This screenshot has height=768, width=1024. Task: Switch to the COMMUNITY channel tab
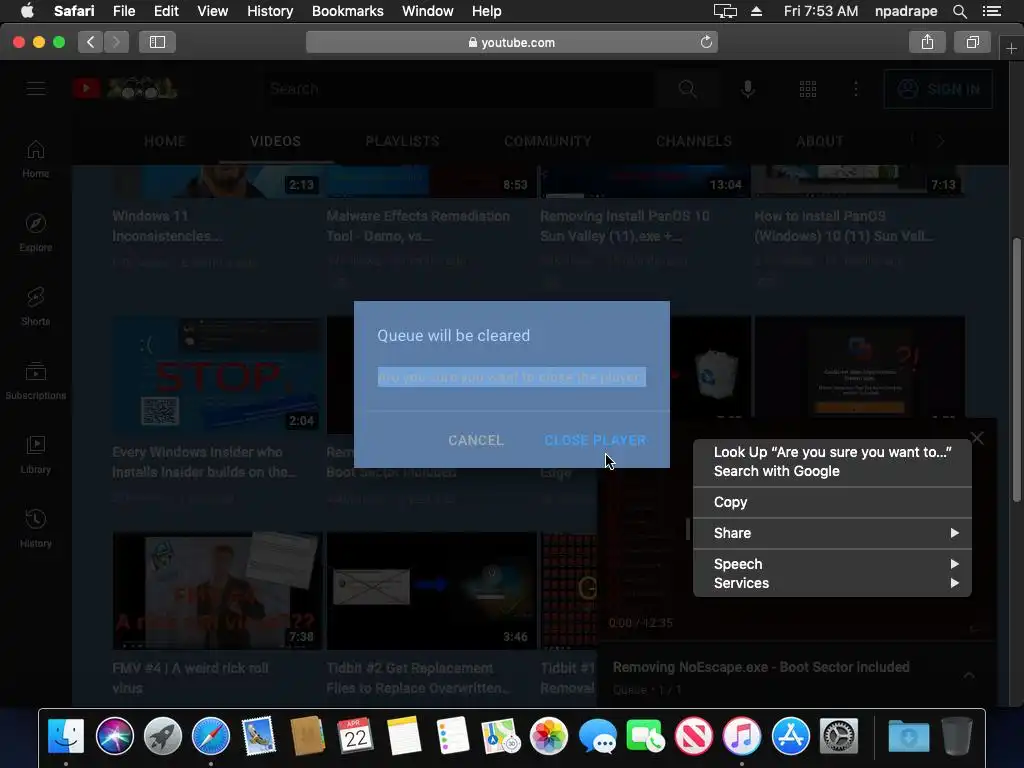547,141
